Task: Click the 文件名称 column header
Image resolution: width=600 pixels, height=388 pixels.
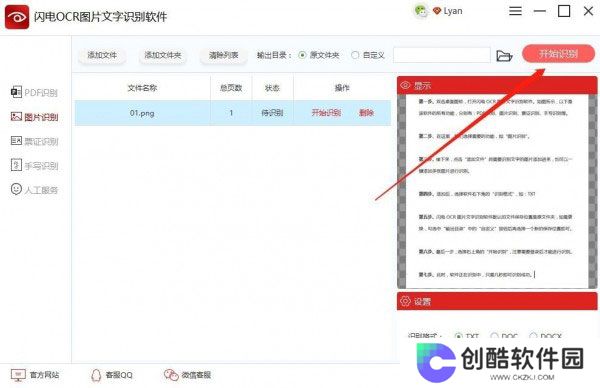Action: click(x=142, y=88)
